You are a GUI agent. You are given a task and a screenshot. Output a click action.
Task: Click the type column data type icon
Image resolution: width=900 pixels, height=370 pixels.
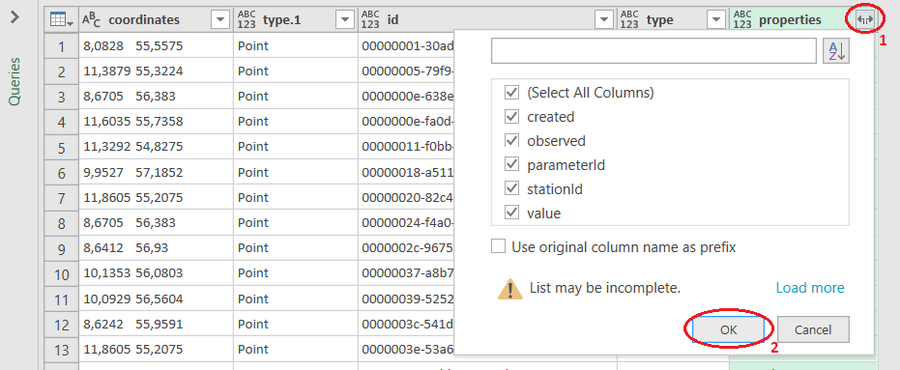click(x=630, y=20)
